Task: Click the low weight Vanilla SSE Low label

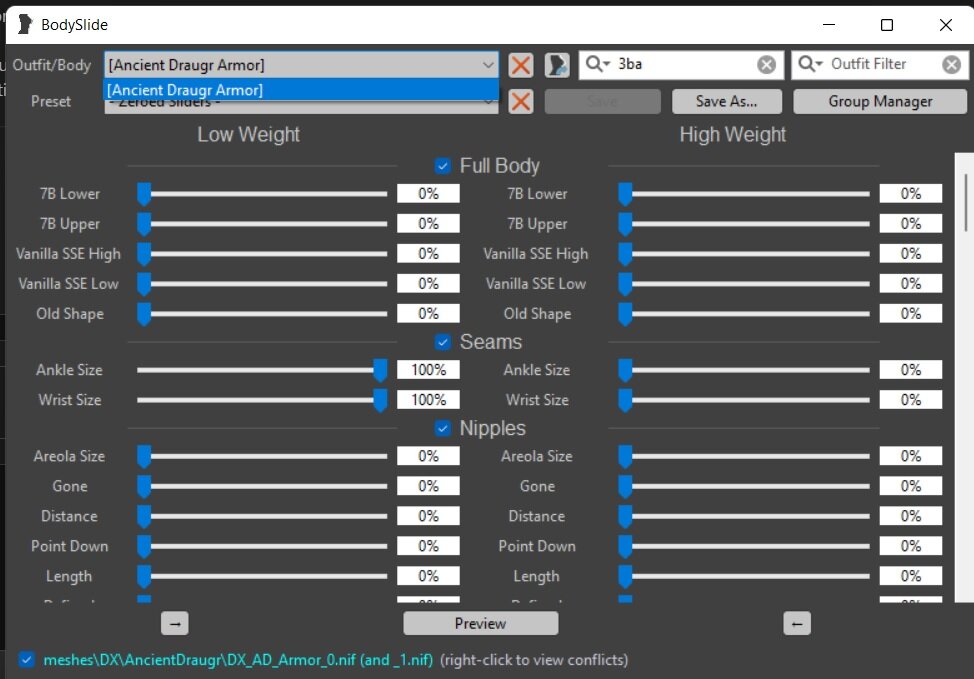Action: (68, 284)
